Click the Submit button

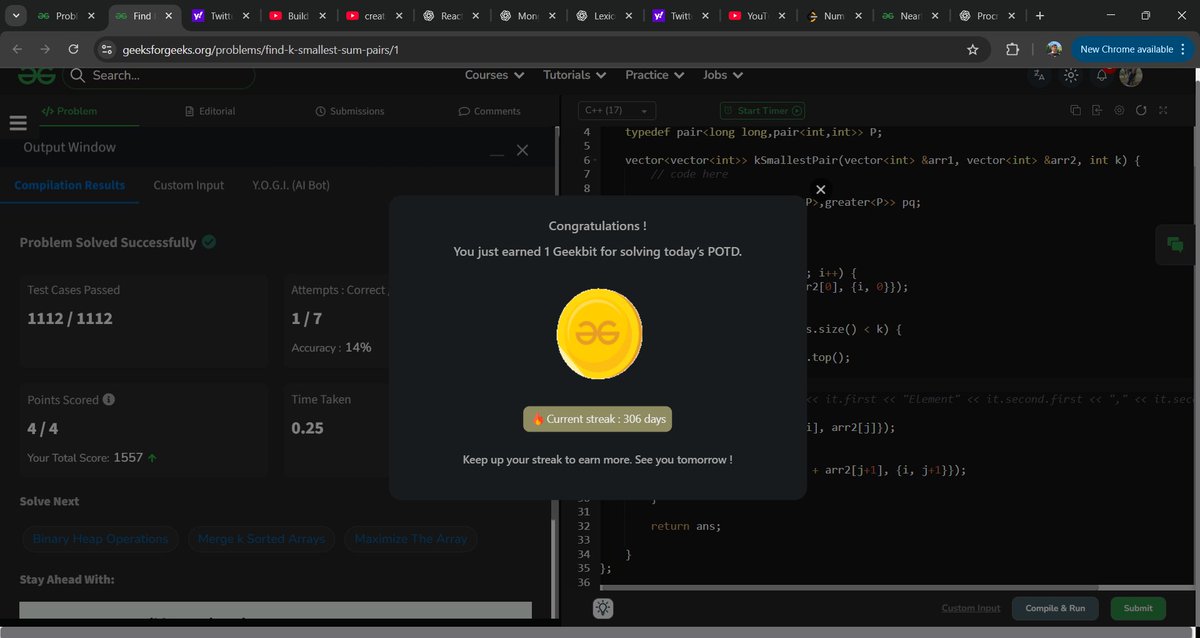click(x=1138, y=608)
